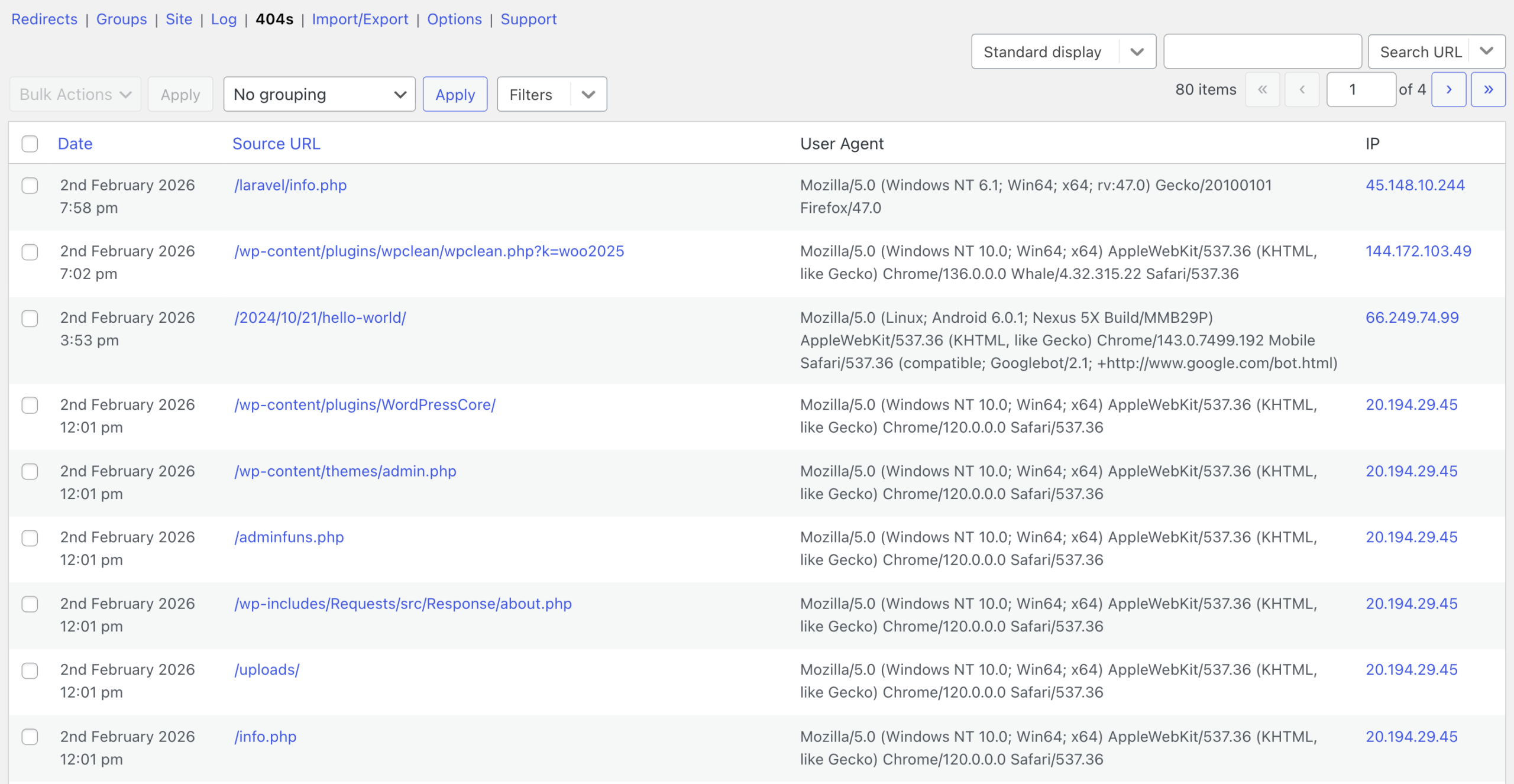1514x784 pixels.
Task: Expand the Filters dropdown
Action: [551, 93]
